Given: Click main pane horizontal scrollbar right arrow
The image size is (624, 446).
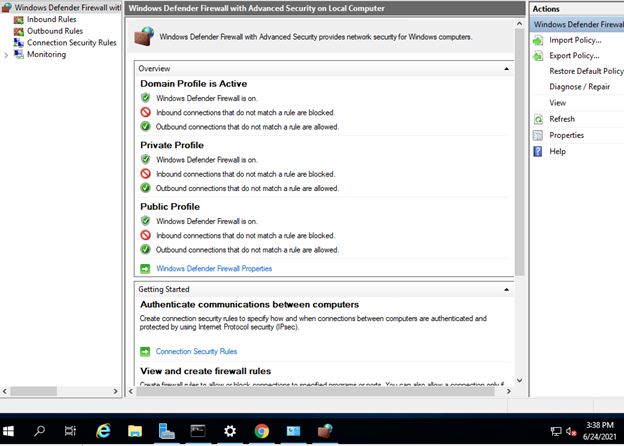Looking at the screenshot, I should point(509,391).
